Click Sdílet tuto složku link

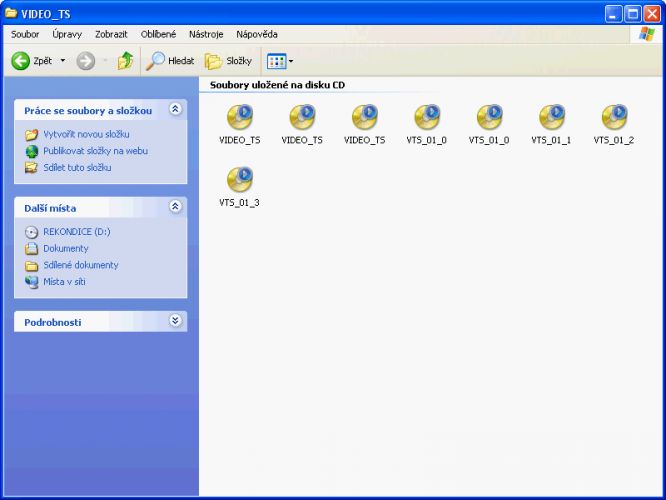coord(77,167)
